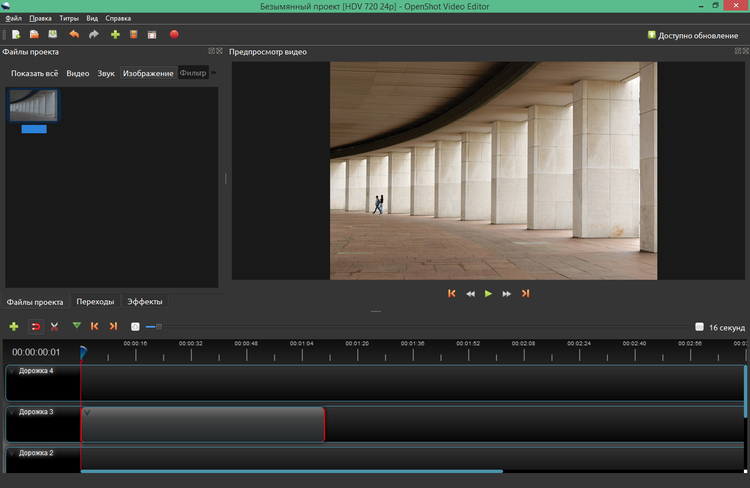Open the Титры menu
Image resolution: width=750 pixels, height=488 pixels.
point(69,18)
